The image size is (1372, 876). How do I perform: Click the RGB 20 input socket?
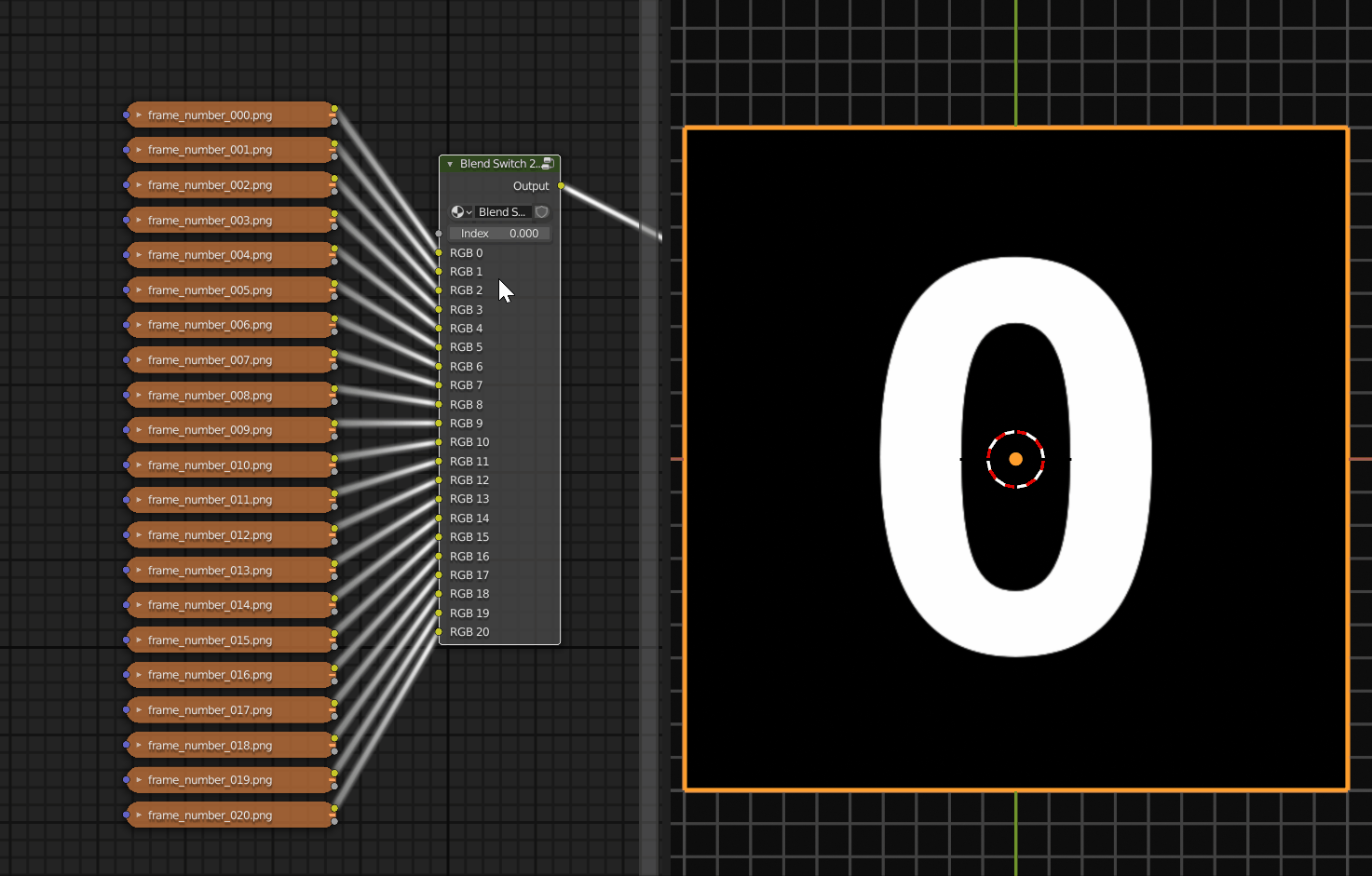pos(439,632)
